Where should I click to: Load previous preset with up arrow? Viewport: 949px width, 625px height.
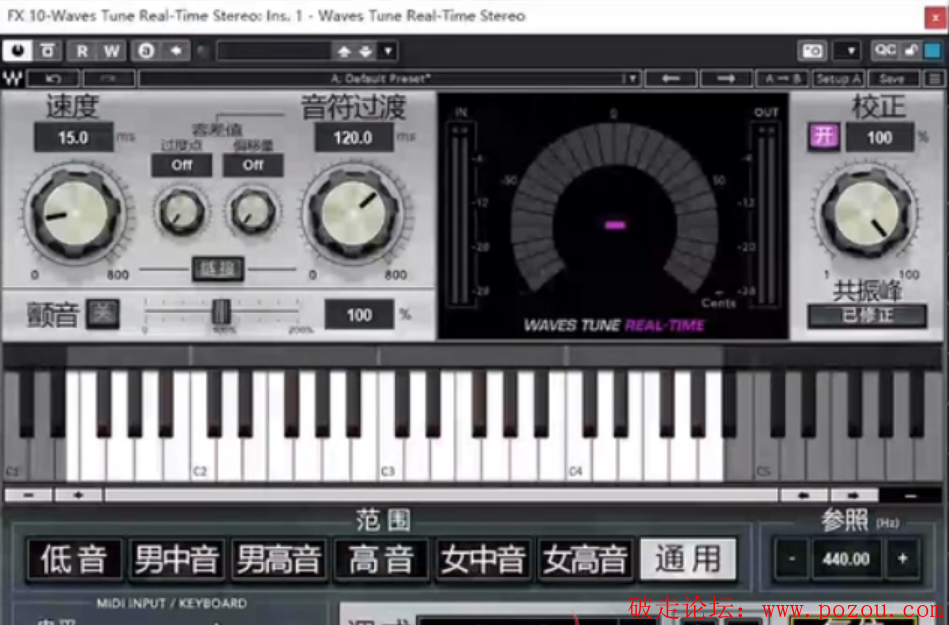(x=344, y=51)
